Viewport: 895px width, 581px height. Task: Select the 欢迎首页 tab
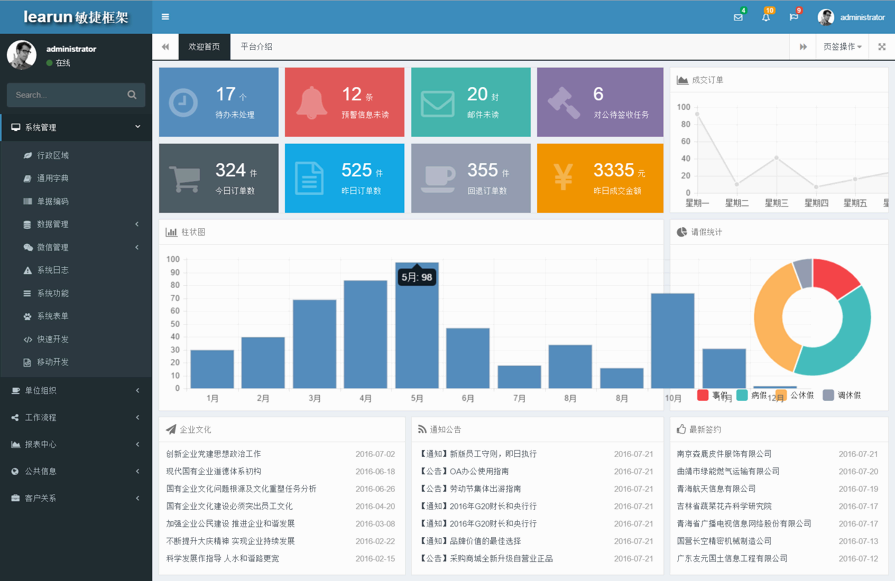(x=204, y=47)
